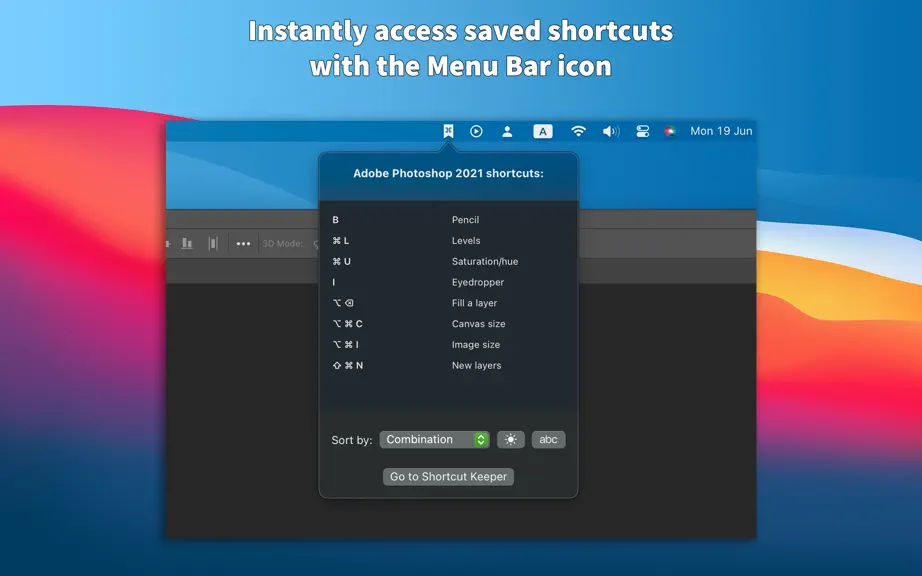
Task: Select the New layers shortcut row
Action: pyautogui.click(x=448, y=366)
